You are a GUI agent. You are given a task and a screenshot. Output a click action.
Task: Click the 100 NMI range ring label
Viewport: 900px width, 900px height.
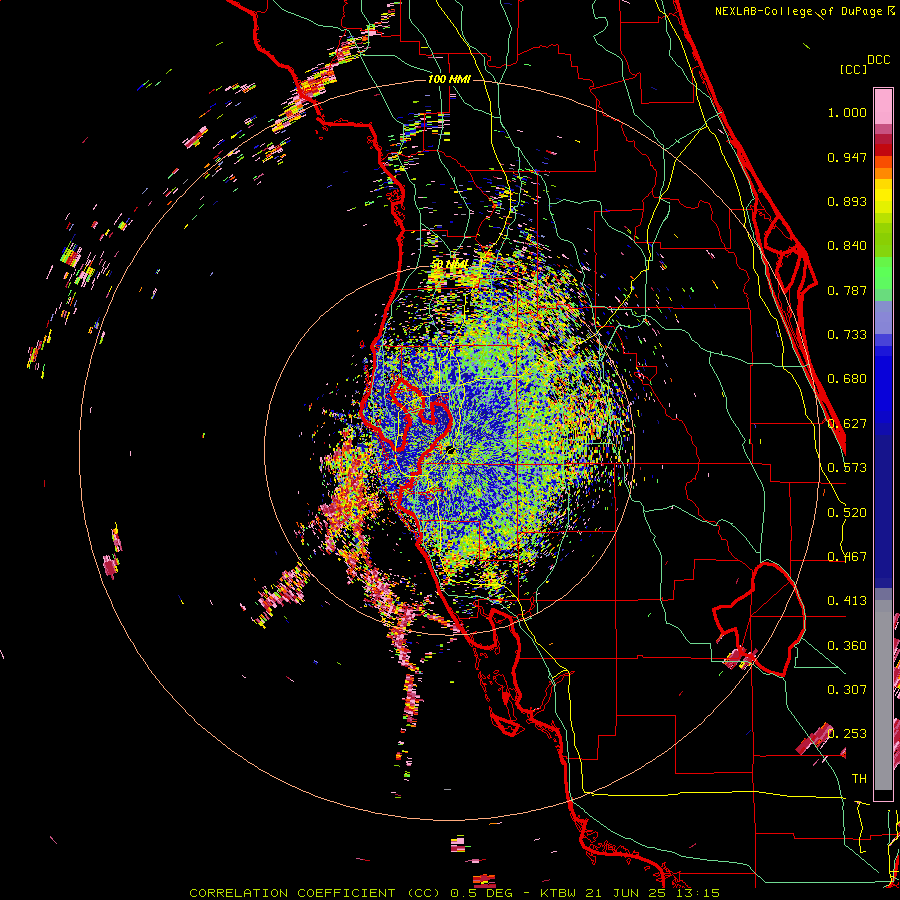(449, 79)
